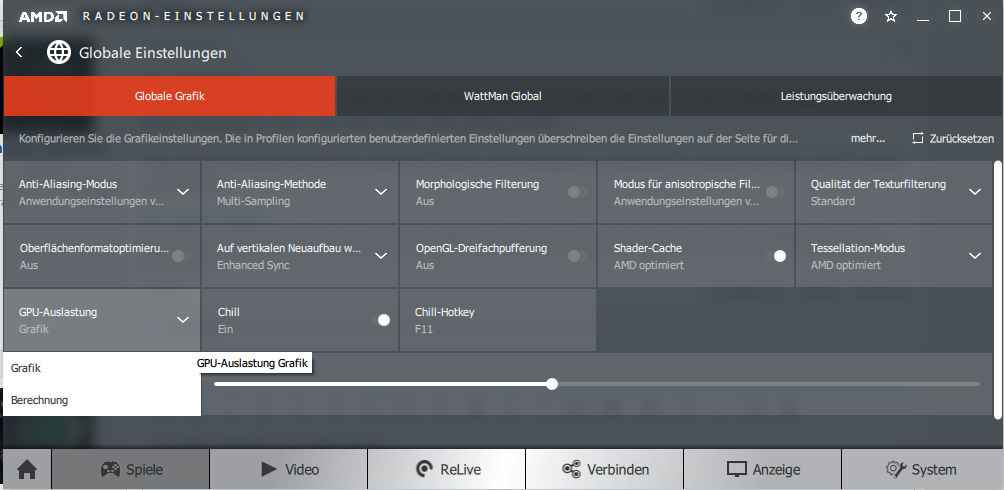Viewport: 1004px width, 490px height.
Task: Turn off the Chill switch
Action: tap(380, 320)
